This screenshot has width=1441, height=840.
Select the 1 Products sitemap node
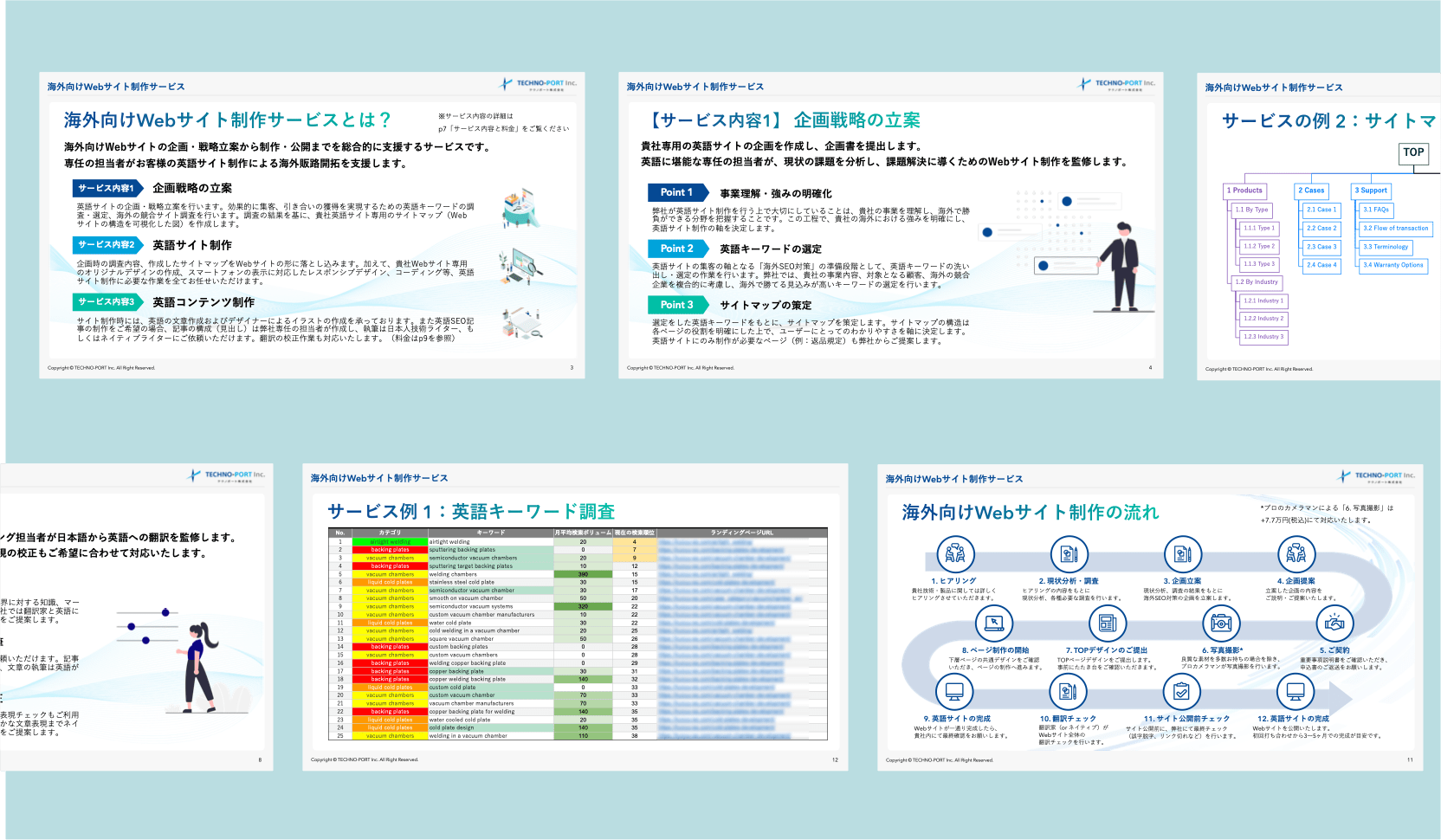click(1244, 191)
